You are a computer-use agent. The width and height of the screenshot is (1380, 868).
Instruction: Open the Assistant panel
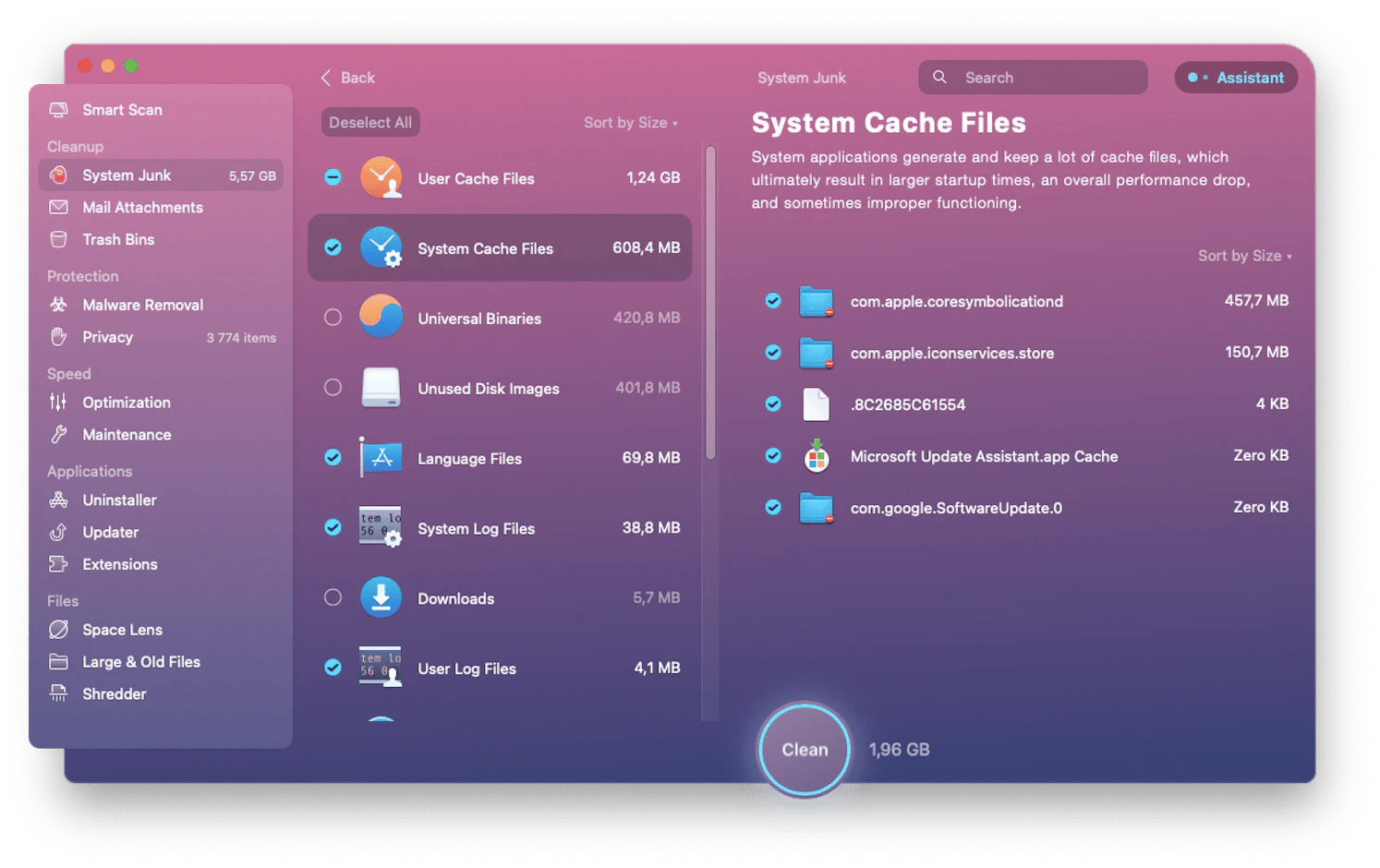[1236, 78]
